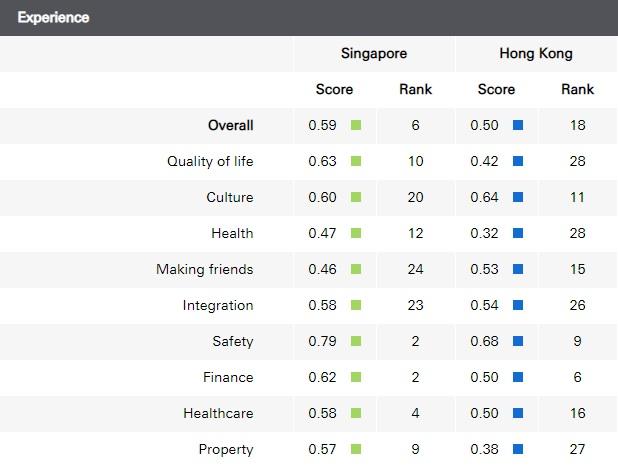Click the Quality of life row label
Screen dimensions: 618x468
[x=210, y=162]
